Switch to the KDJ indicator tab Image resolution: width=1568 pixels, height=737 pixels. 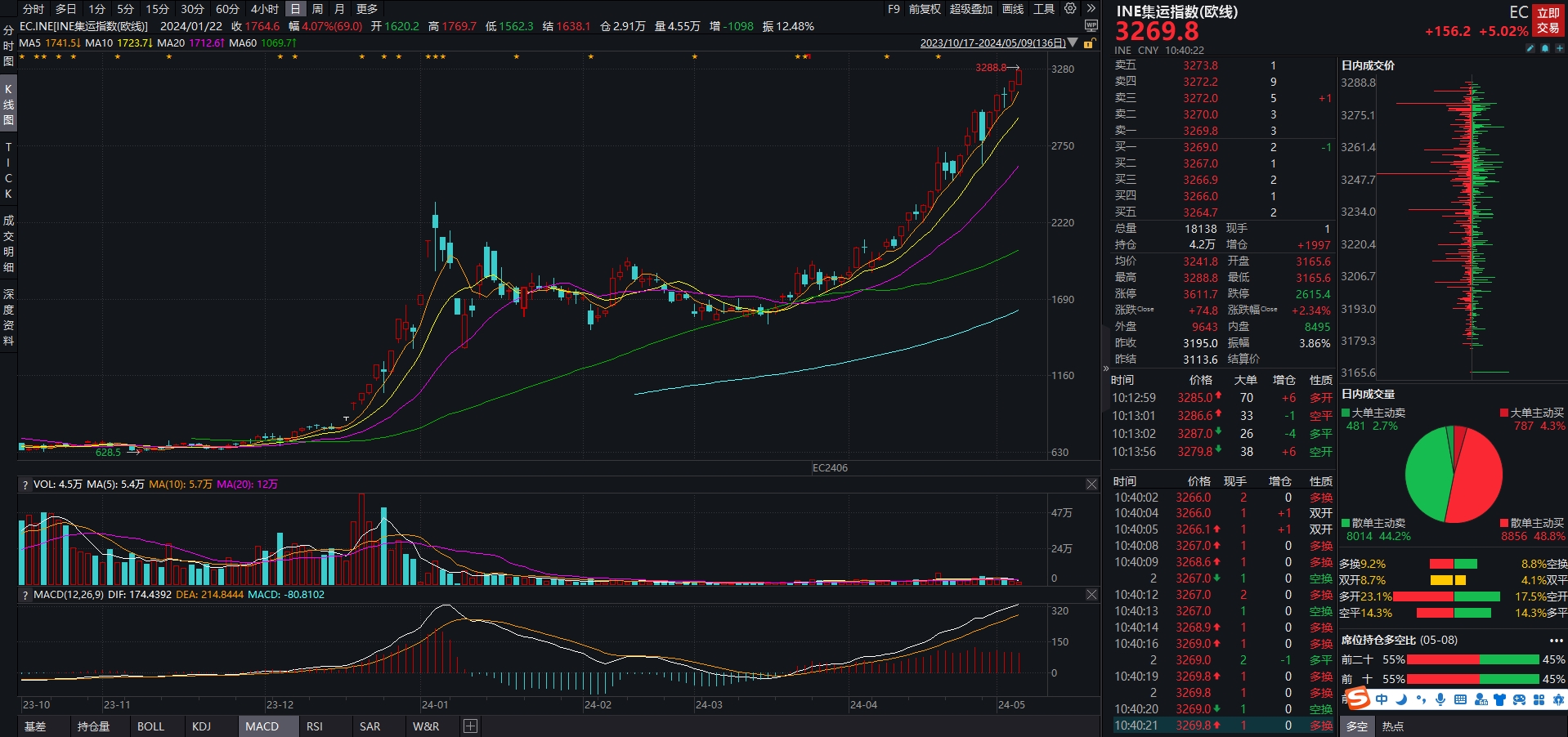(201, 726)
